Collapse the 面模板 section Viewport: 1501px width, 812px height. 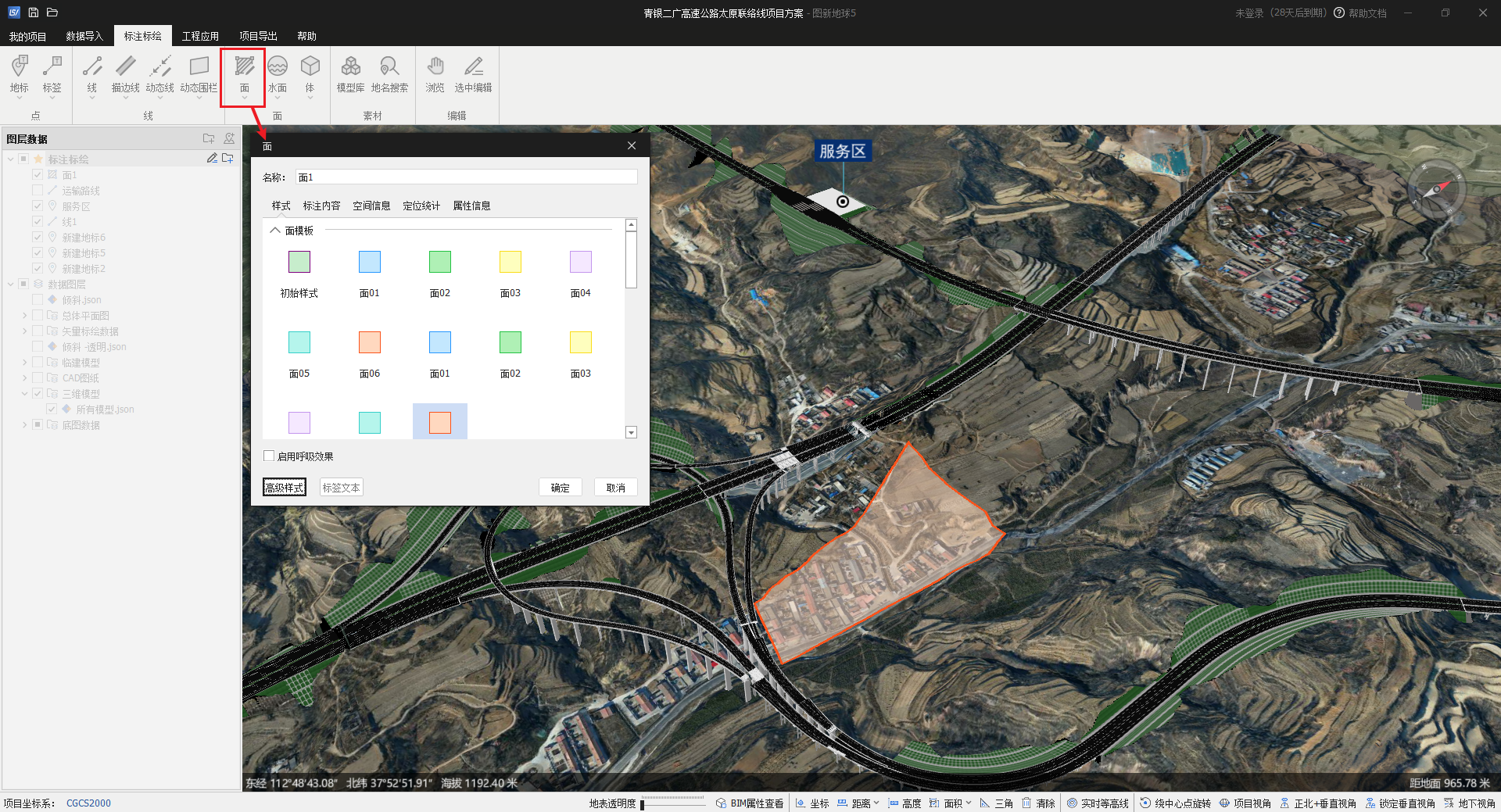tap(275, 231)
